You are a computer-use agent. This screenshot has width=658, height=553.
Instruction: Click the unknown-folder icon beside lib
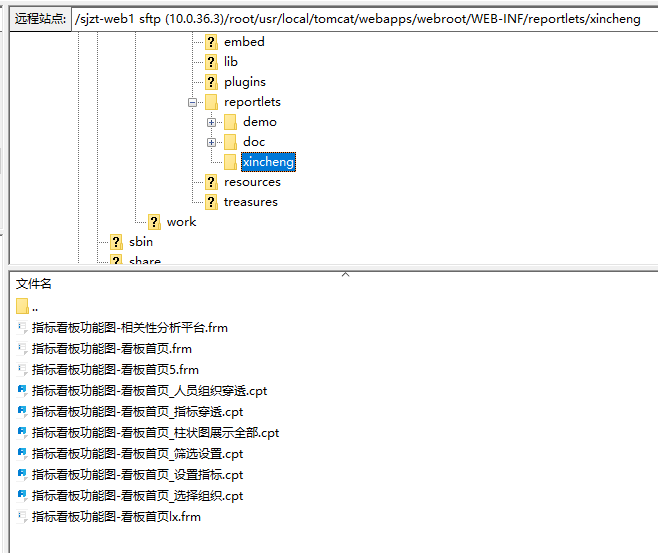coord(211,62)
